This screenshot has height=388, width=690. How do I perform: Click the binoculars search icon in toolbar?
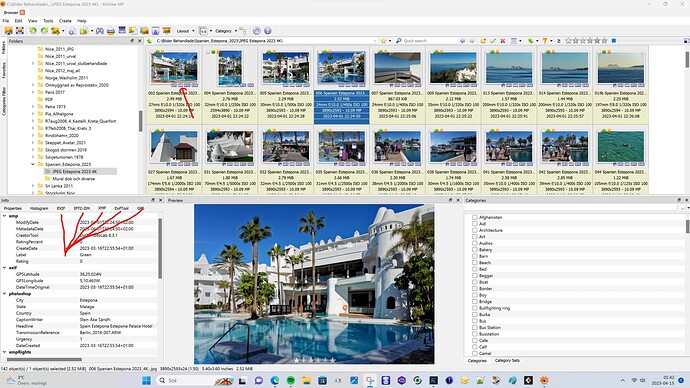pyautogui.click(x=100, y=31)
